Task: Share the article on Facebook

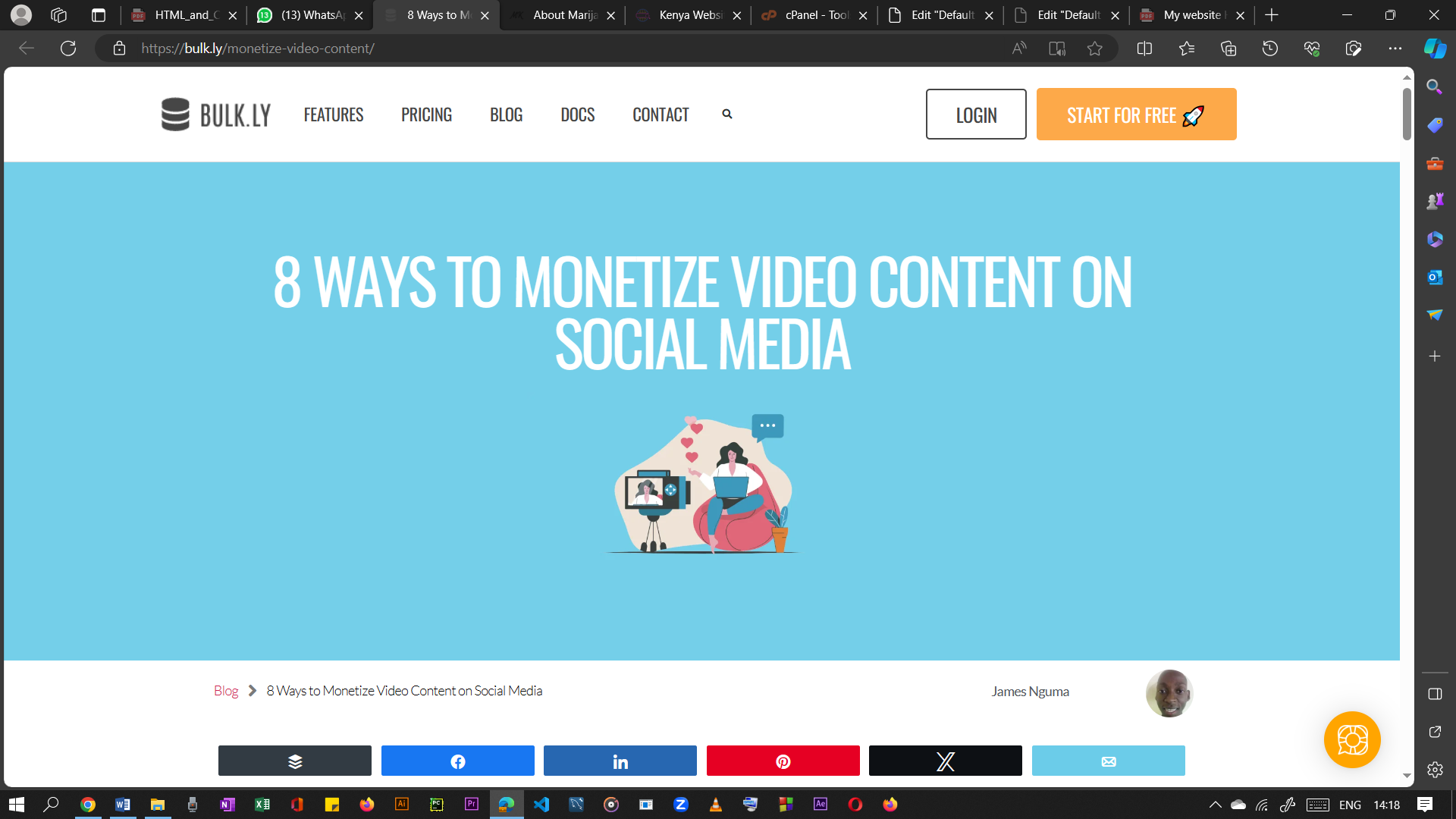Action: click(458, 761)
